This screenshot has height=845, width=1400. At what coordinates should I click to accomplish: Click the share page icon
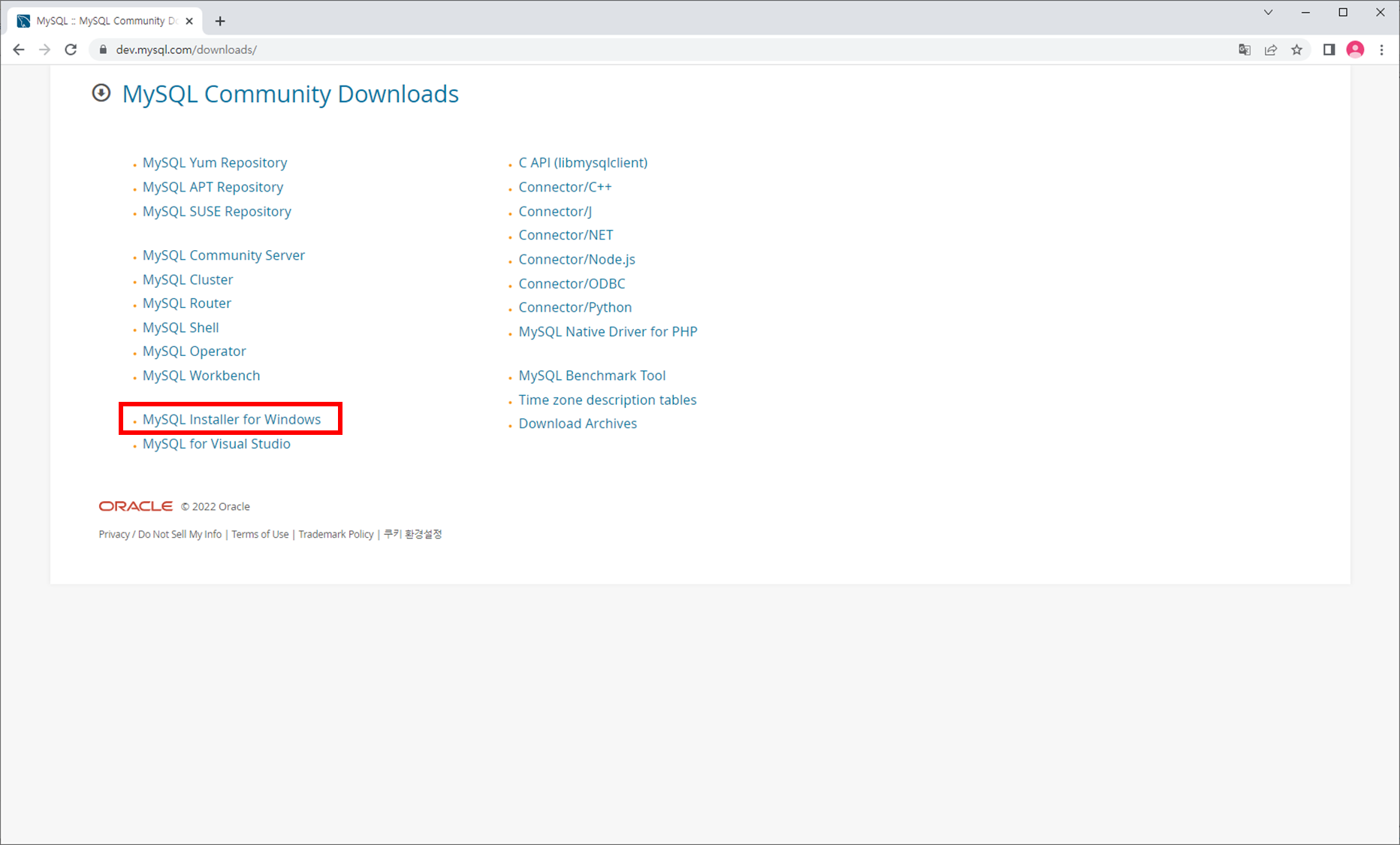point(1271,50)
